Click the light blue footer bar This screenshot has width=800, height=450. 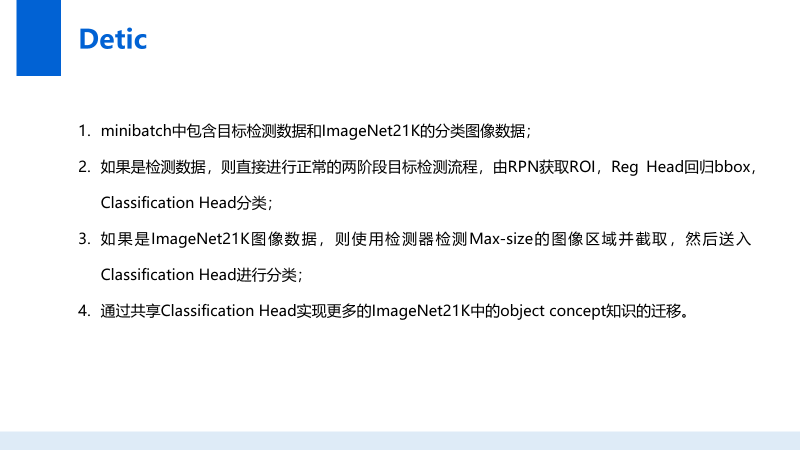pyautogui.click(x=400, y=441)
